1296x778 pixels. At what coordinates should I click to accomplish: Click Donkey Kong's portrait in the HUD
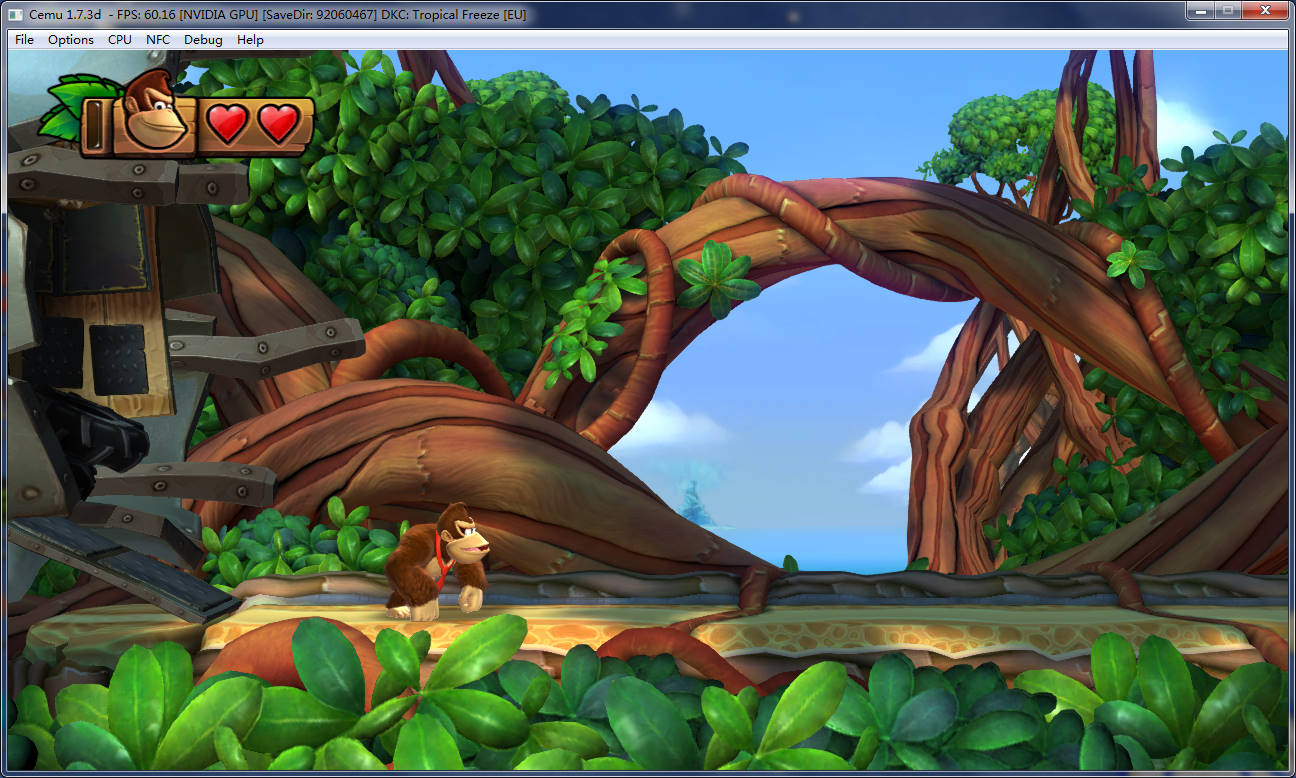(x=157, y=113)
